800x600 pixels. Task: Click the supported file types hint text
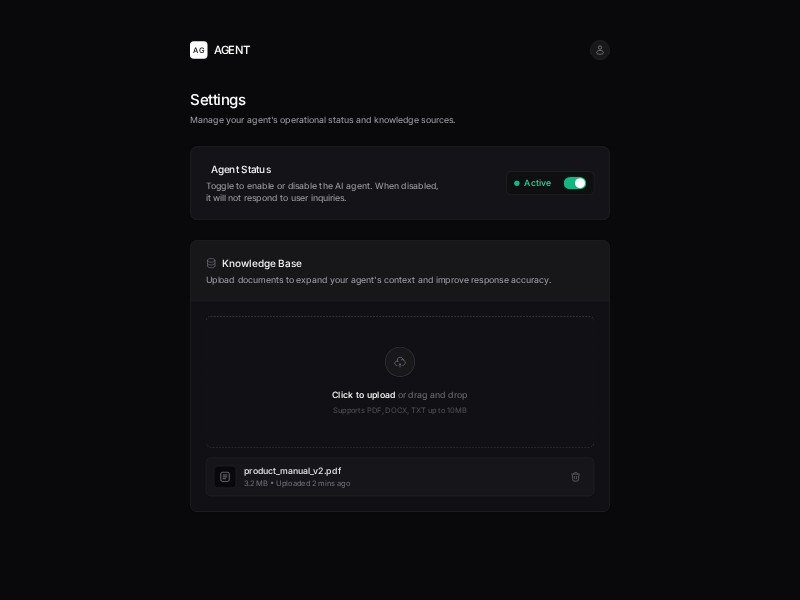pos(400,410)
